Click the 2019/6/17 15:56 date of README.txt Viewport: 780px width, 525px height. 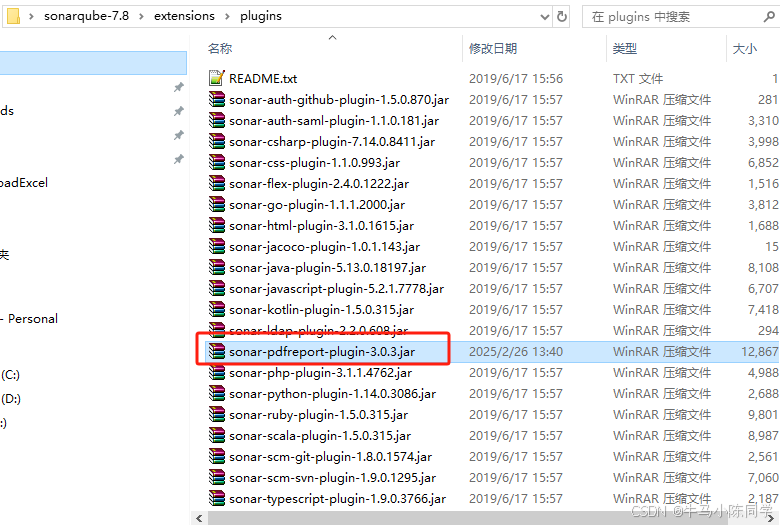(x=516, y=78)
